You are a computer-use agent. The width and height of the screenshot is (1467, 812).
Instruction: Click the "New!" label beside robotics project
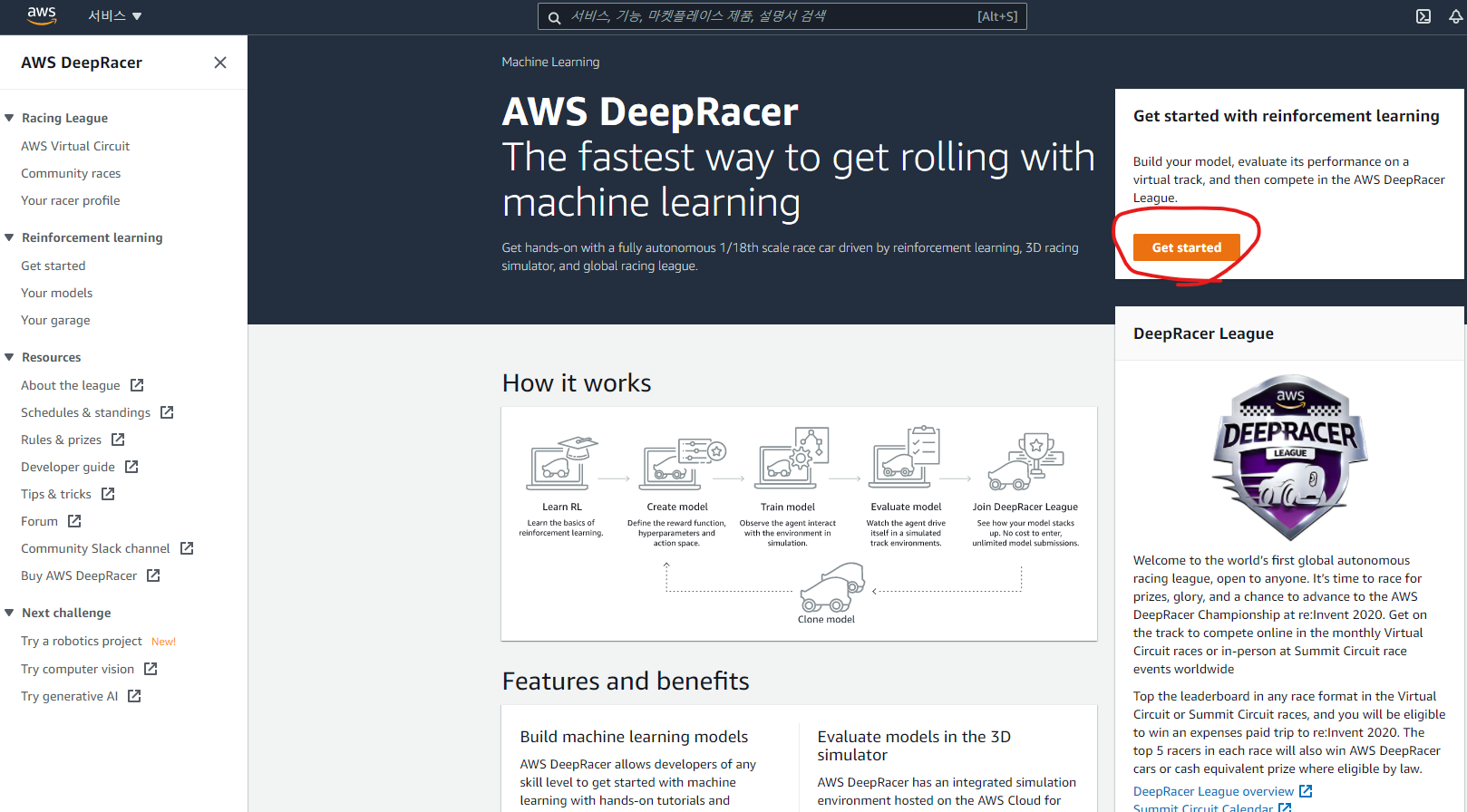(163, 642)
